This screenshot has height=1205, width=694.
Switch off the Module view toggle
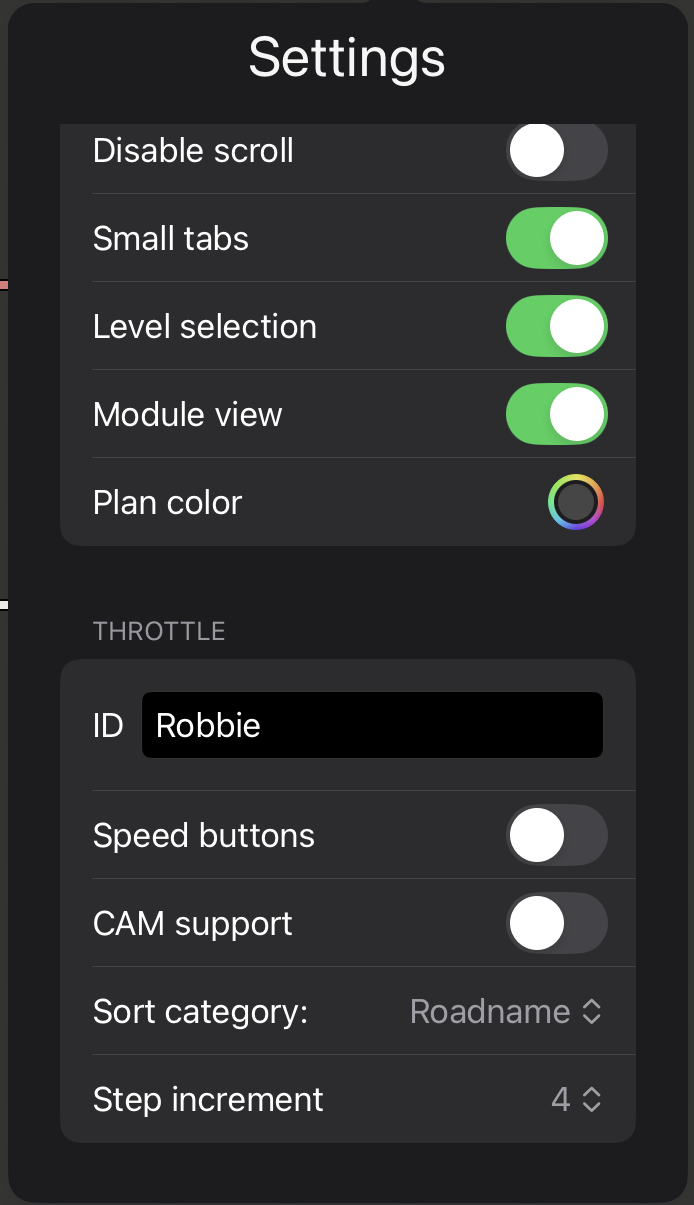pyautogui.click(x=556, y=415)
